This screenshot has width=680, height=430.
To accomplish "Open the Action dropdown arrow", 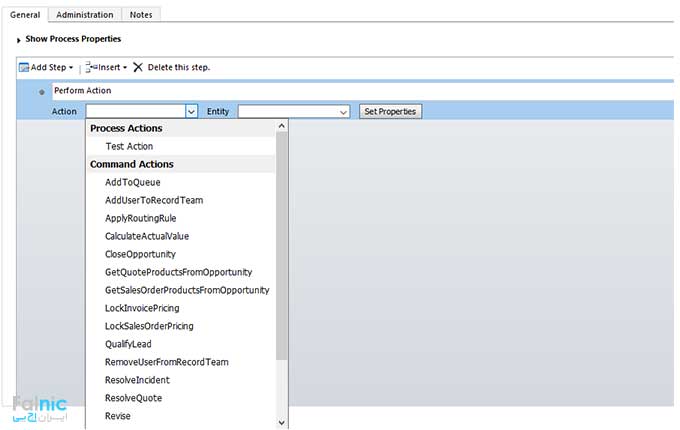I will (191, 112).
